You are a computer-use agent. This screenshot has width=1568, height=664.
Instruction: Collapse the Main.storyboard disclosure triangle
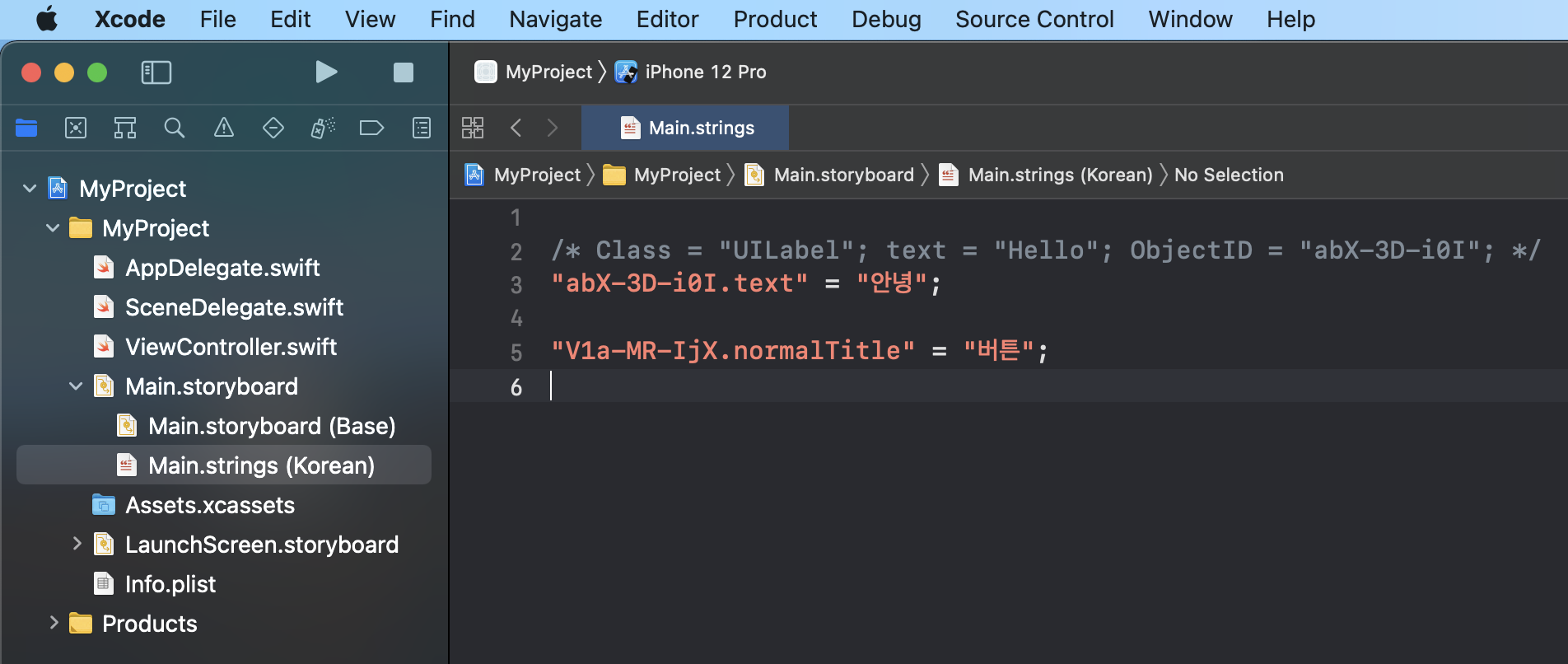(x=76, y=386)
